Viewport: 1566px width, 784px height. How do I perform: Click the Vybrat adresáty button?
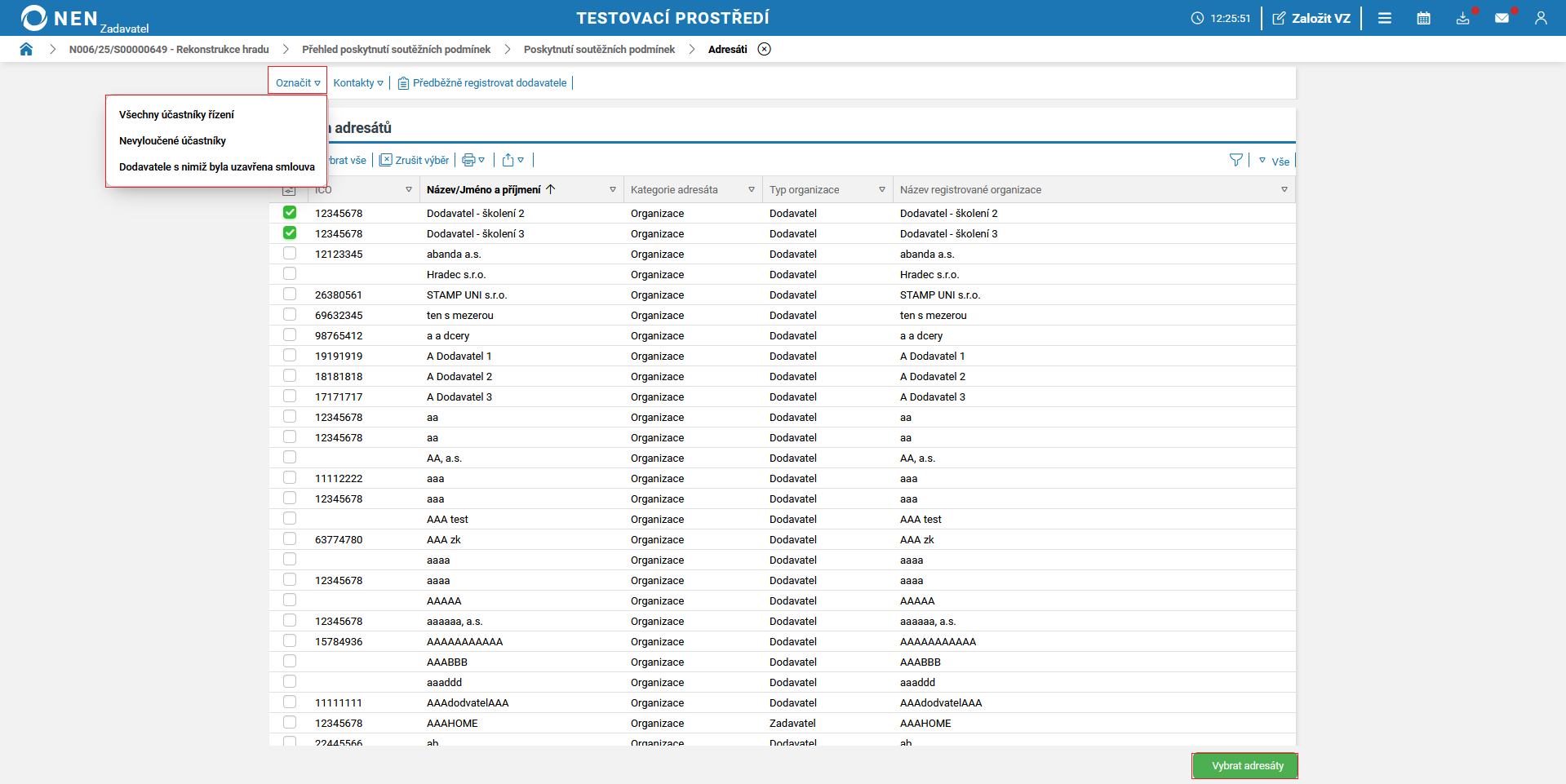(1244, 766)
